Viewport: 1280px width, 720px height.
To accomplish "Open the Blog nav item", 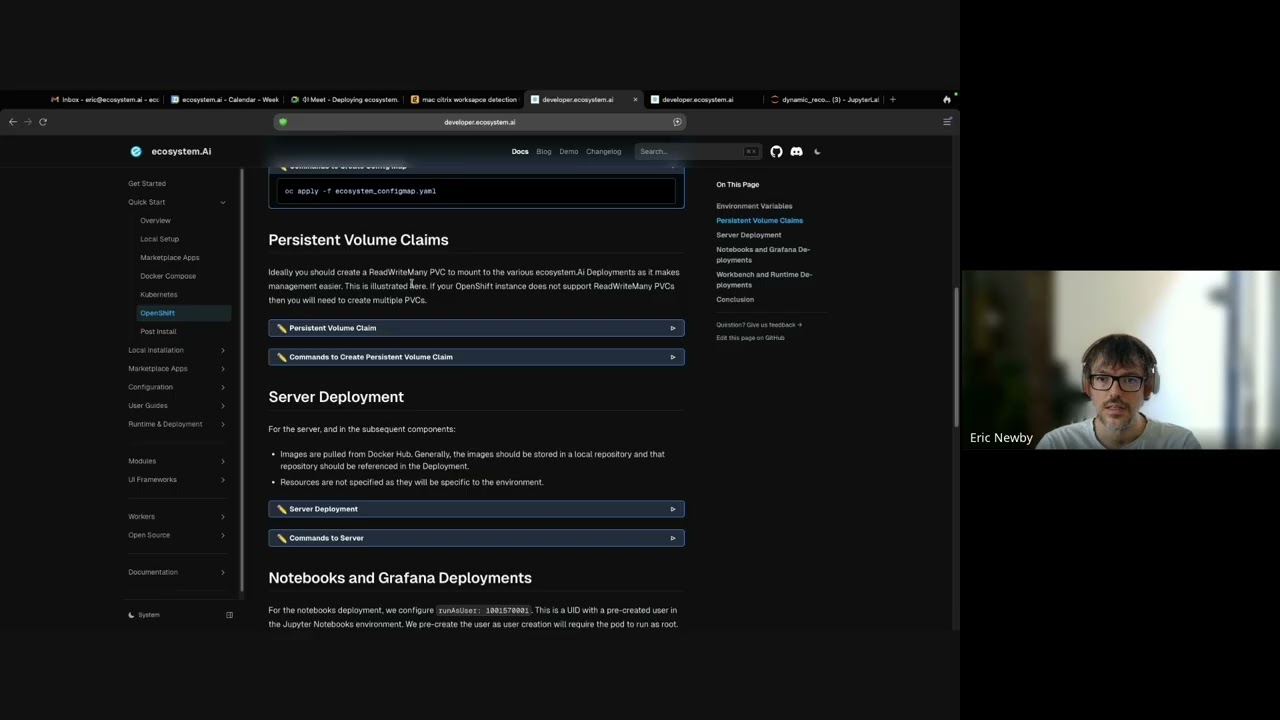I will 544,151.
